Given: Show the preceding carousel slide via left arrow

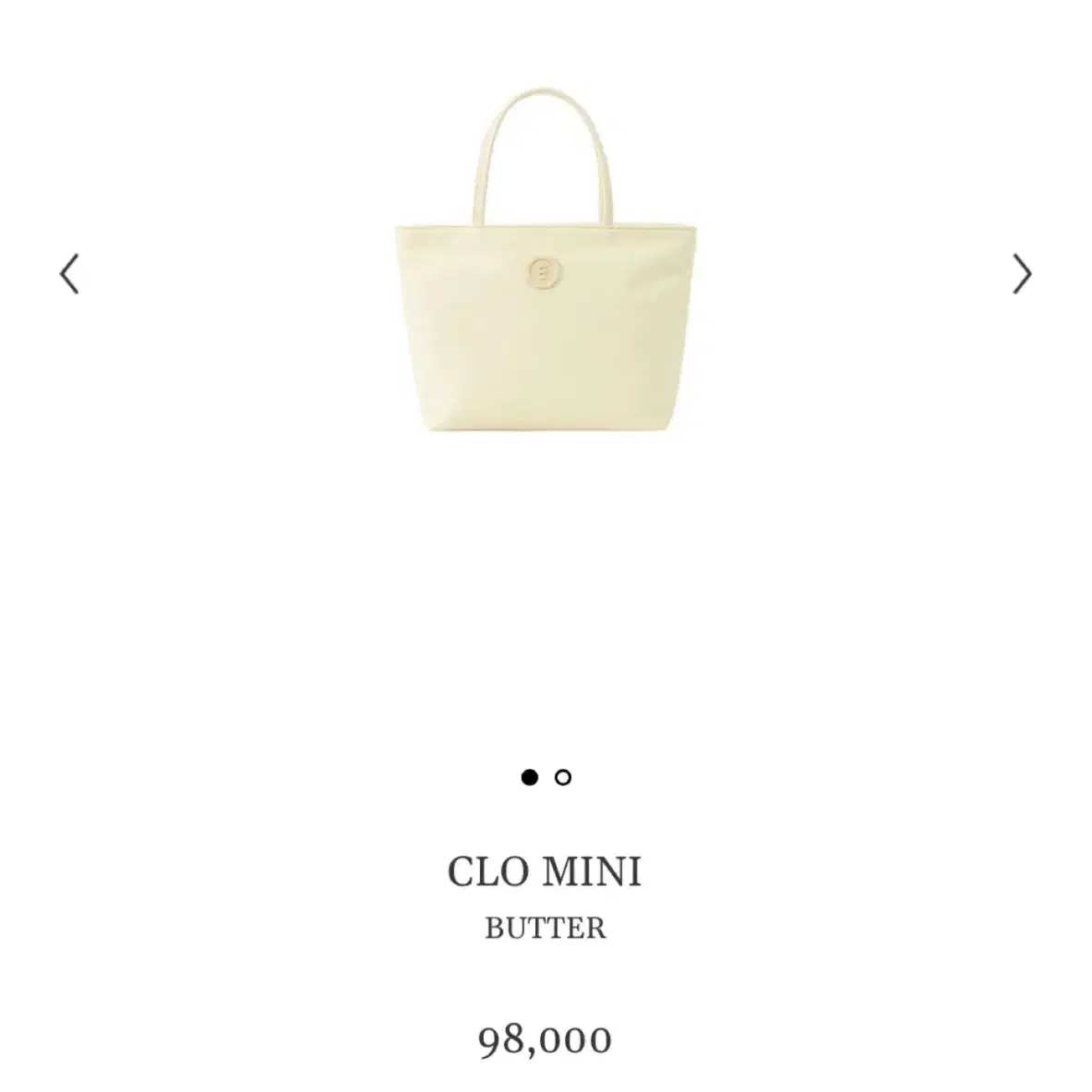Looking at the screenshot, I should tap(69, 274).
